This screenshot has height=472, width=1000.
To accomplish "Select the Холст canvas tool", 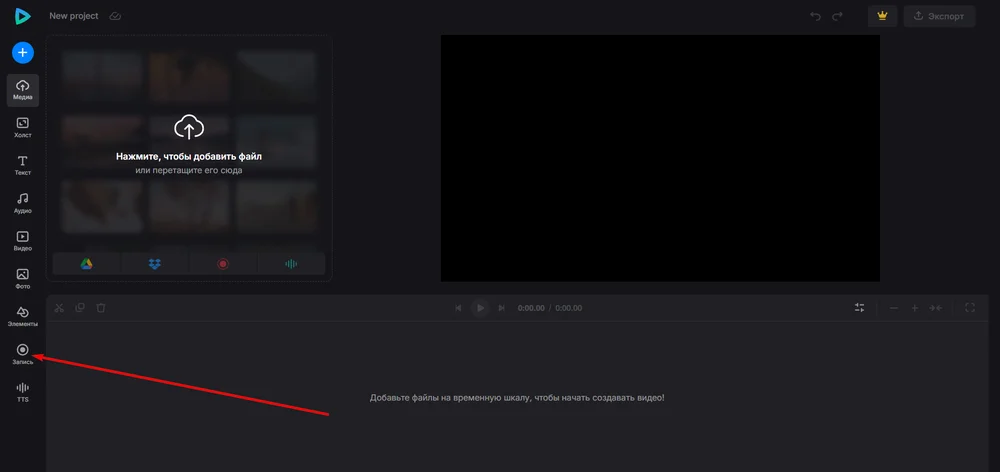I will [x=23, y=127].
